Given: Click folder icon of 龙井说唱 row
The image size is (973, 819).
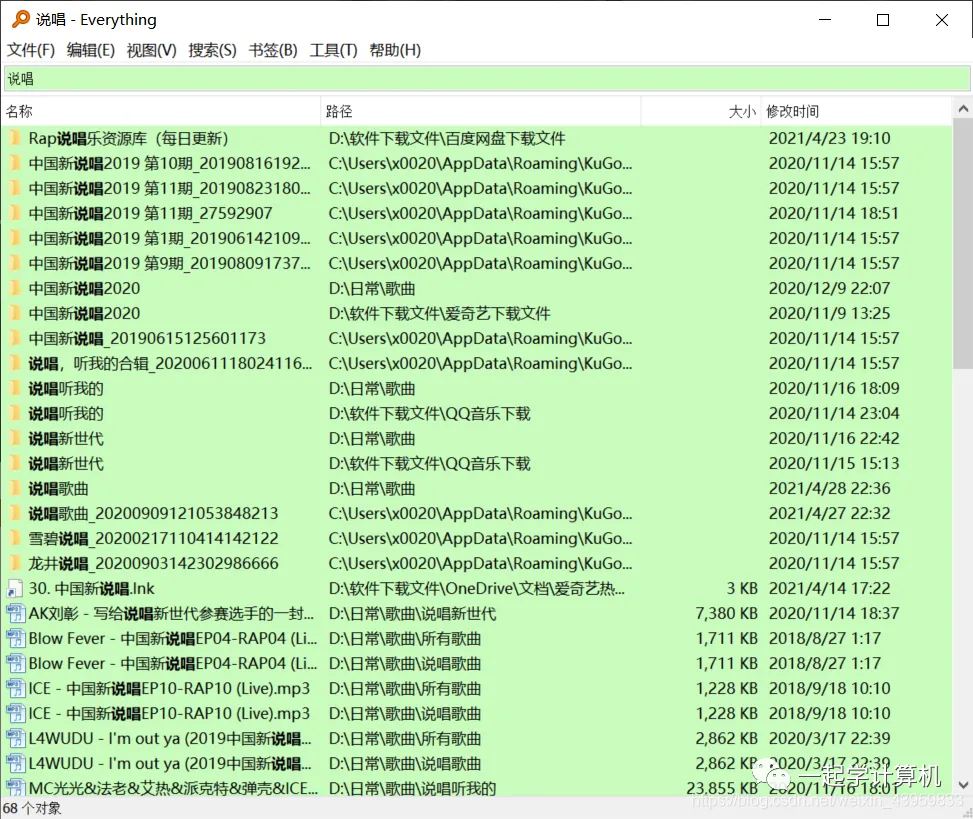Looking at the screenshot, I should pyautogui.click(x=15, y=563).
